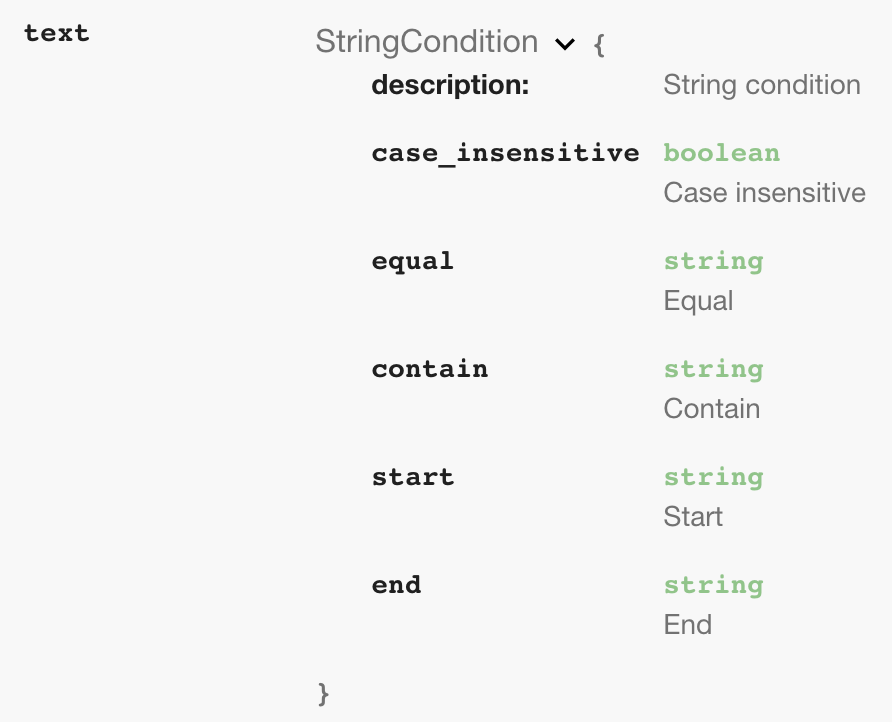Click the closing curly brace
The height and width of the screenshot is (722, 892).
322,692
